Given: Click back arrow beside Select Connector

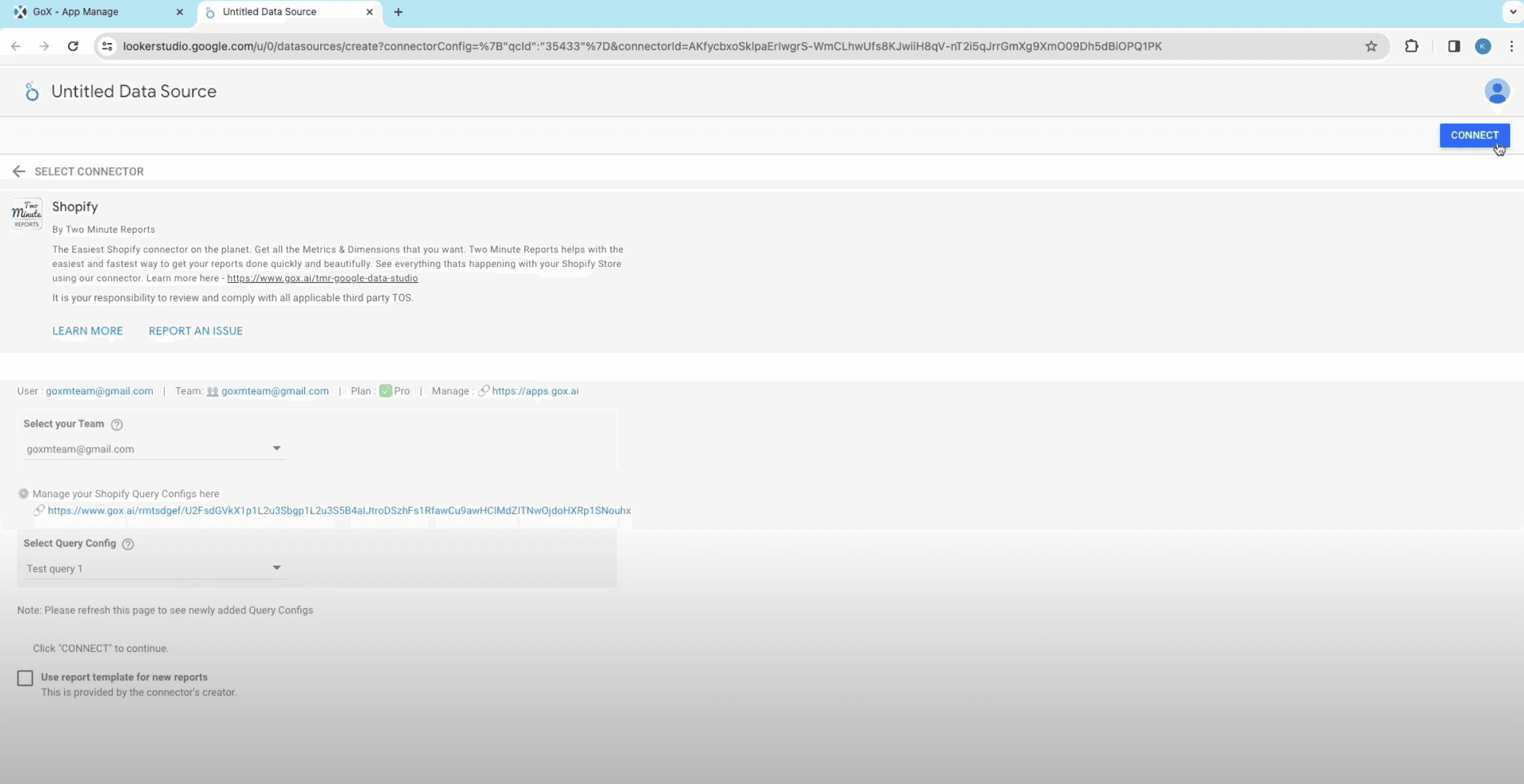Looking at the screenshot, I should (x=19, y=171).
